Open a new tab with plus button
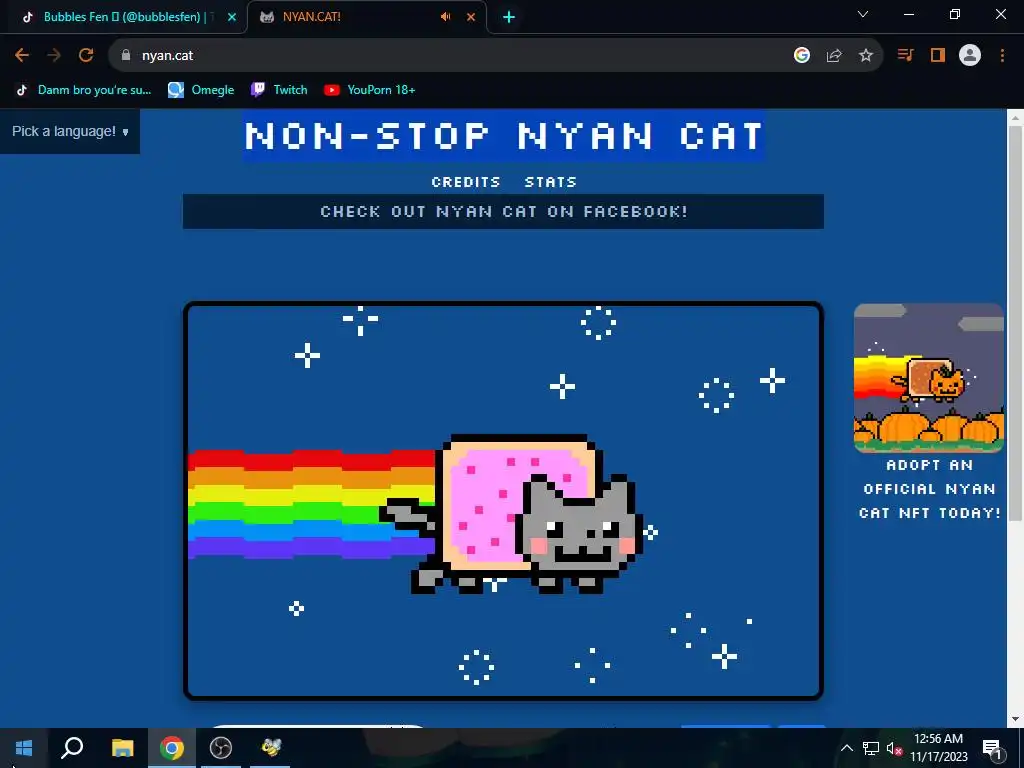The height and width of the screenshot is (768, 1024). 509,17
